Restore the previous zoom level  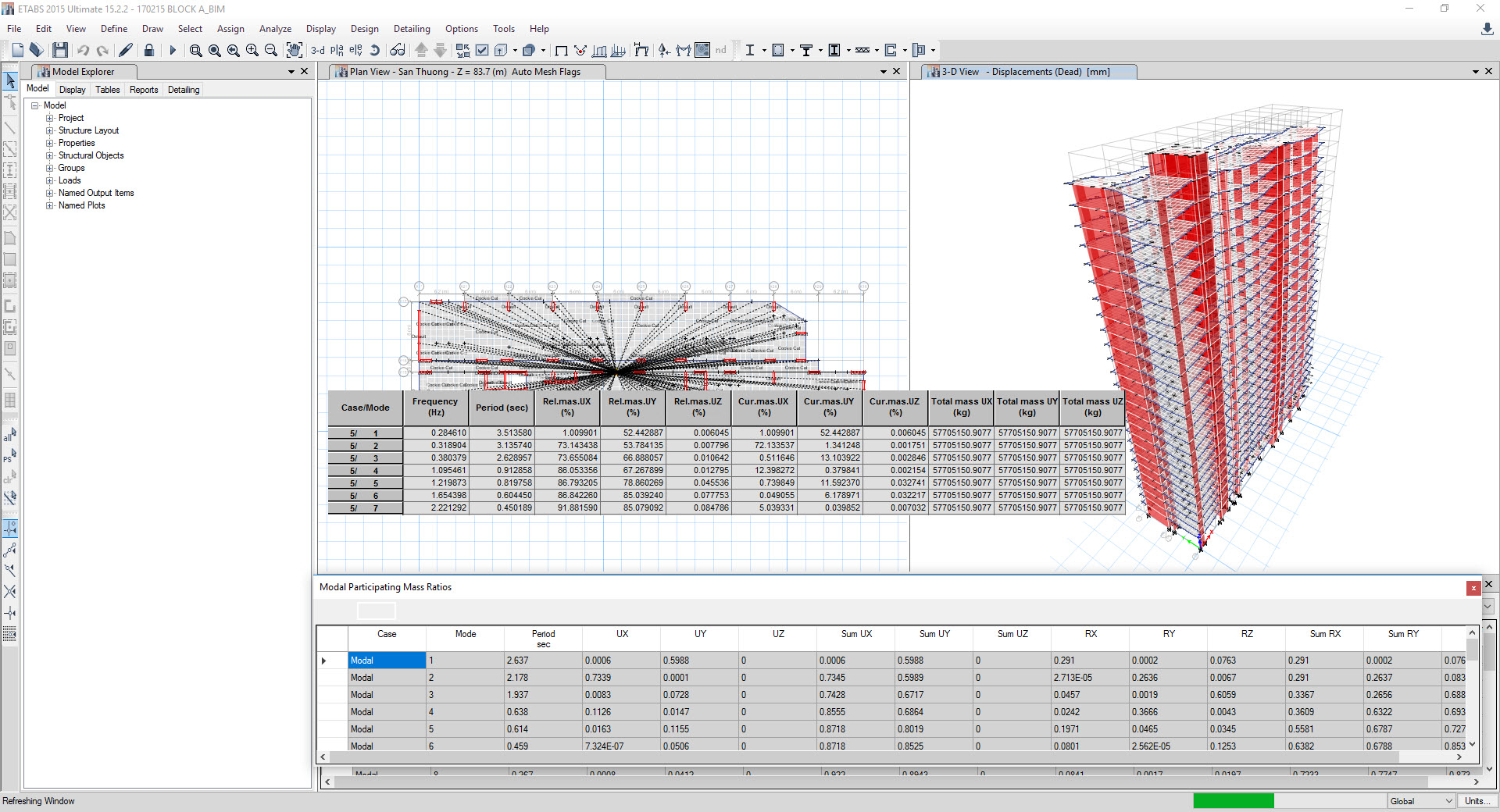pos(234,50)
